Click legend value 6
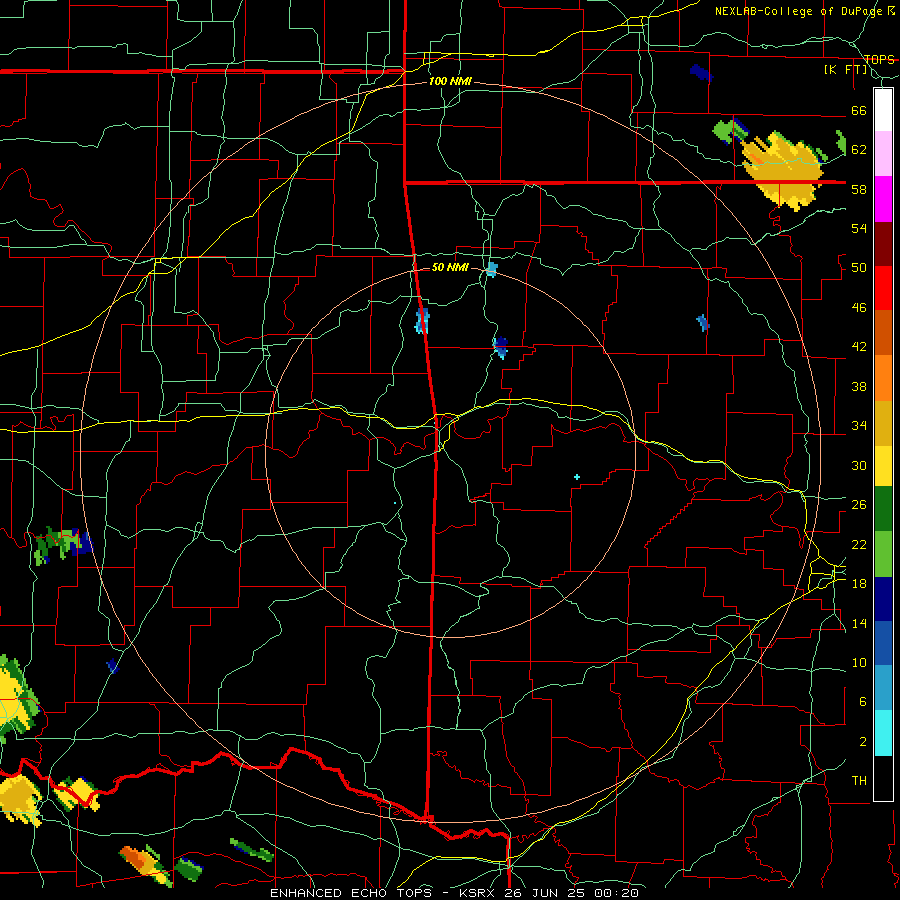 pyautogui.click(x=862, y=701)
